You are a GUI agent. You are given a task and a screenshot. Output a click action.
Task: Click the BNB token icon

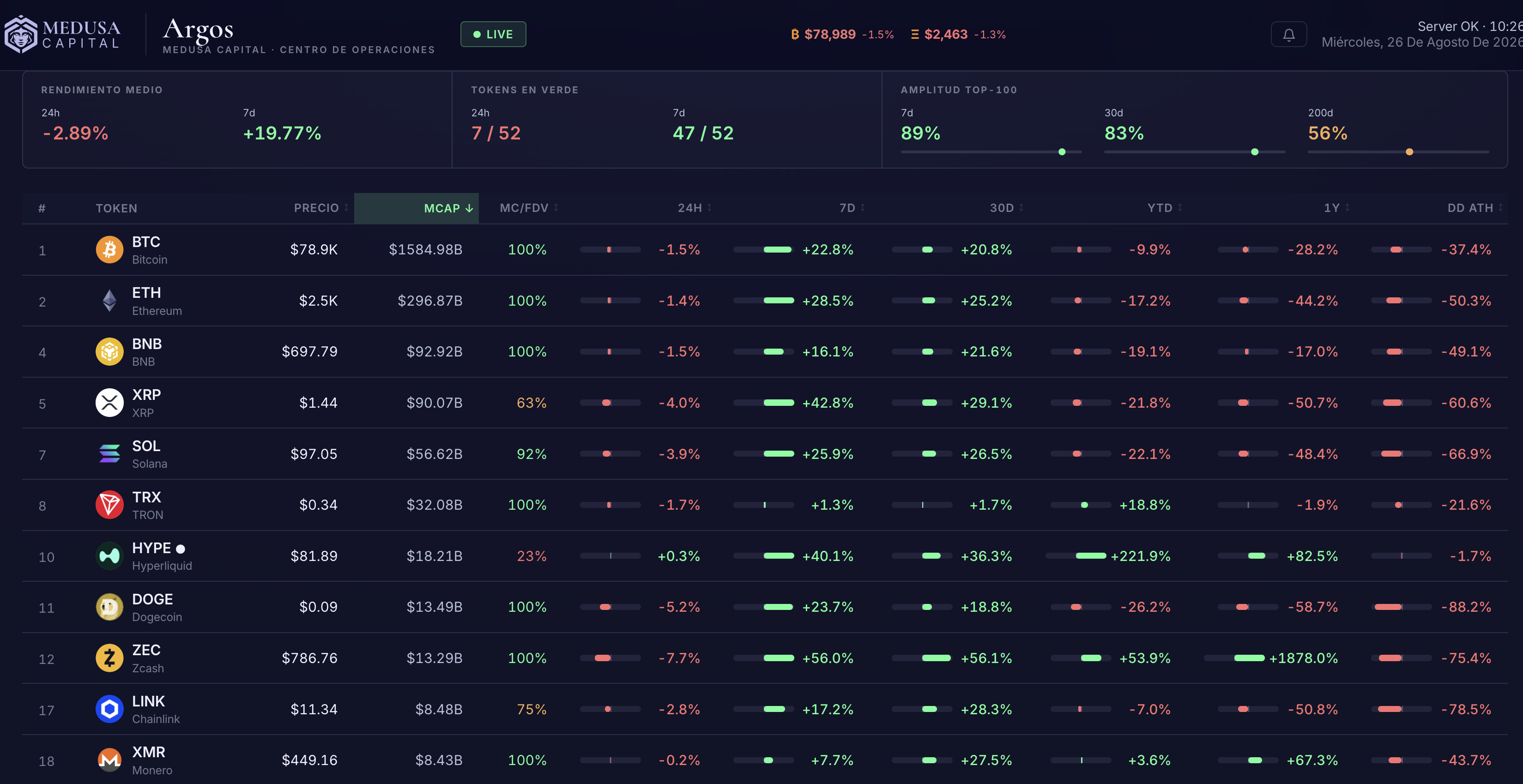point(109,352)
